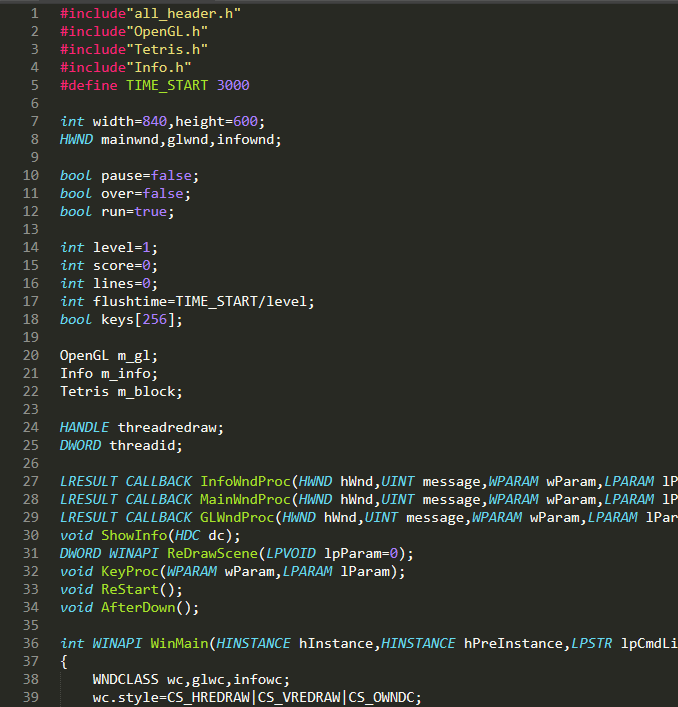This screenshot has height=707, width=678.
Task: Click the InfoWndProc function name
Action: coord(245,482)
